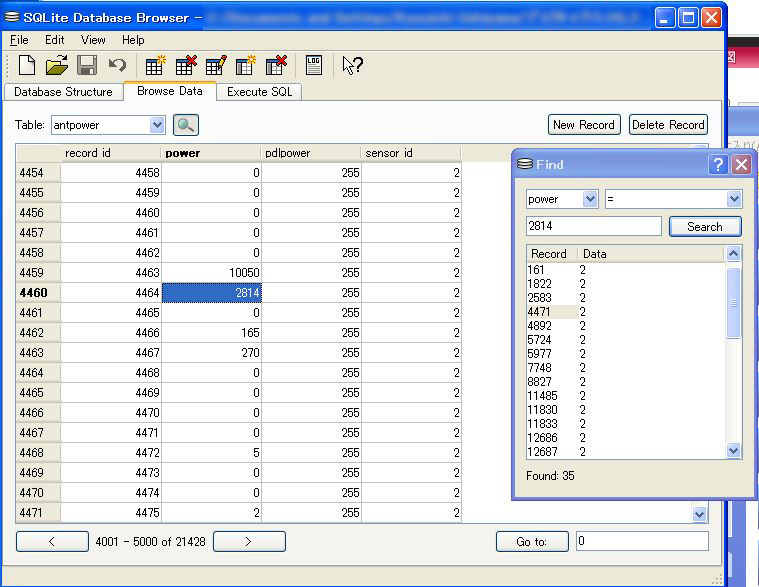Viewport: 759px width, 587px height.
Task: Open the equals operator dropdown in Find
Action: click(734, 199)
